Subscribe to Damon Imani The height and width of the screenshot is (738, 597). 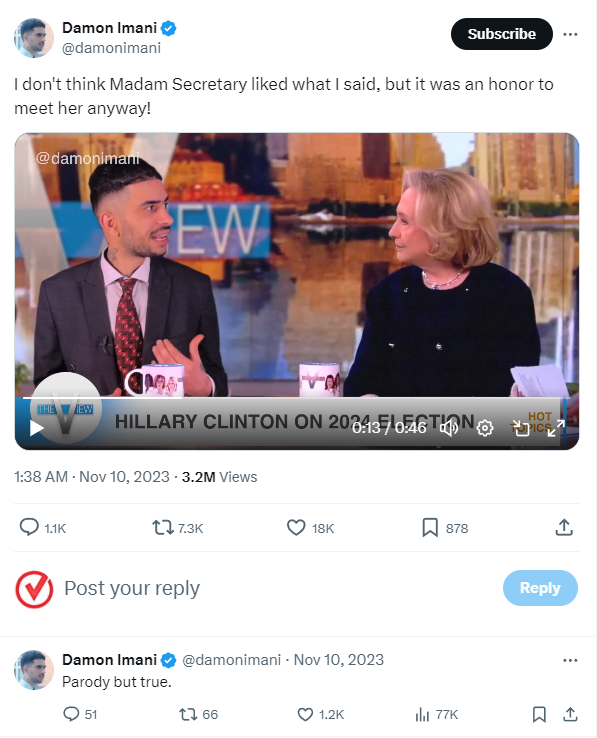[501, 34]
